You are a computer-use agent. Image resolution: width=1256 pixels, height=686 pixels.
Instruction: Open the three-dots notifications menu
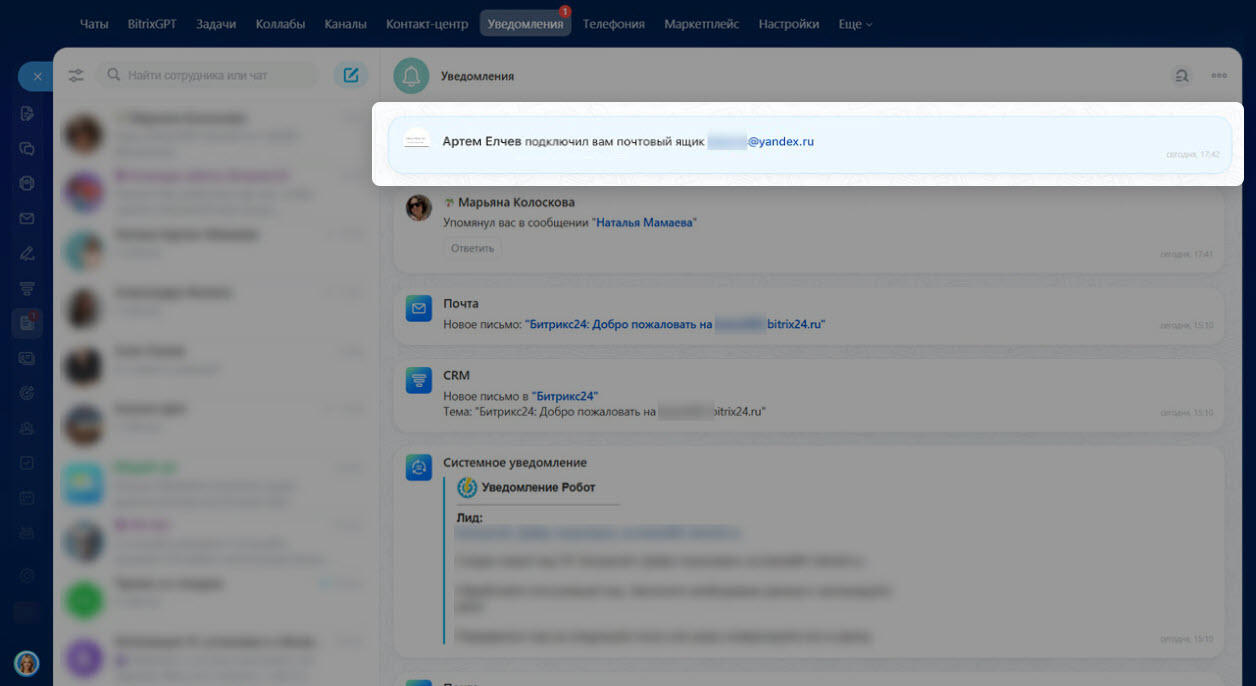1219,76
